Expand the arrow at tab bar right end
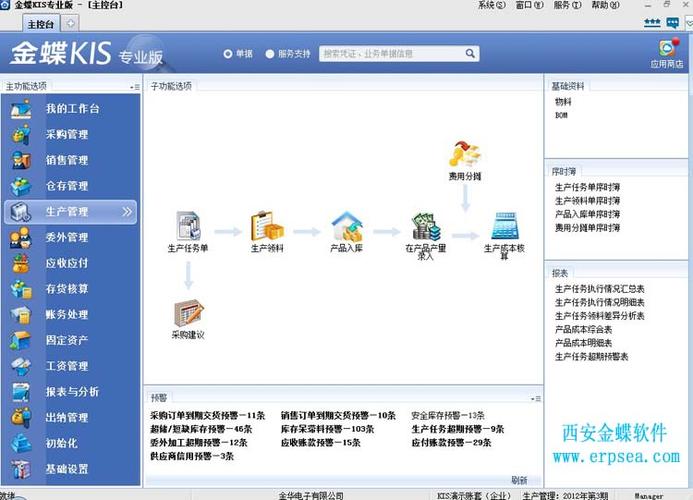 [689, 23]
